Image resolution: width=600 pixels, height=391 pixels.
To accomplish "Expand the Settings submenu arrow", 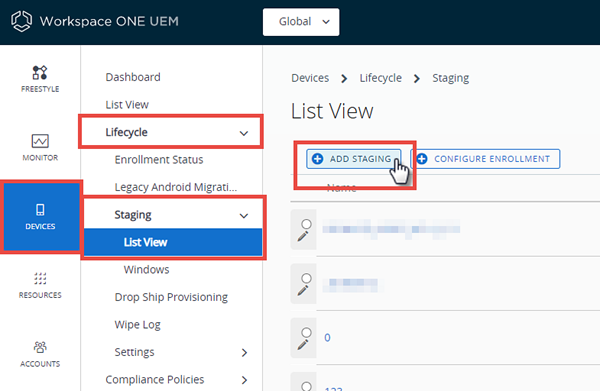I will click(244, 353).
